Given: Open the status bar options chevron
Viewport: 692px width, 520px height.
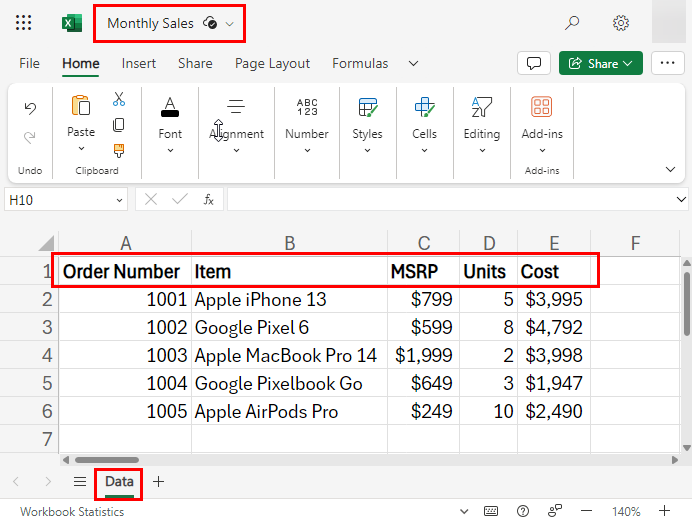Looking at the screenshot, I should click(x=464, y=512).
